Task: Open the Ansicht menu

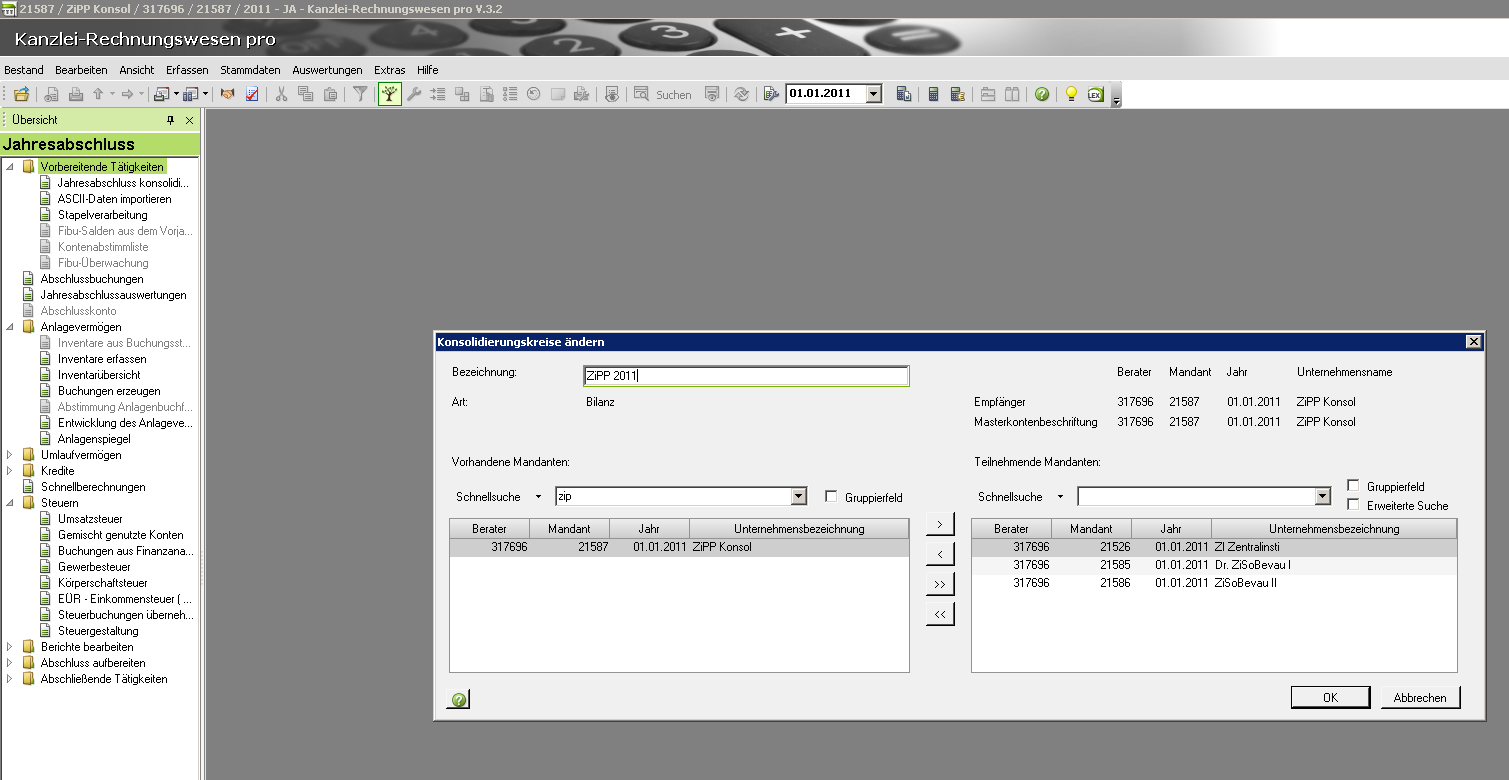Action: [137, 70]
